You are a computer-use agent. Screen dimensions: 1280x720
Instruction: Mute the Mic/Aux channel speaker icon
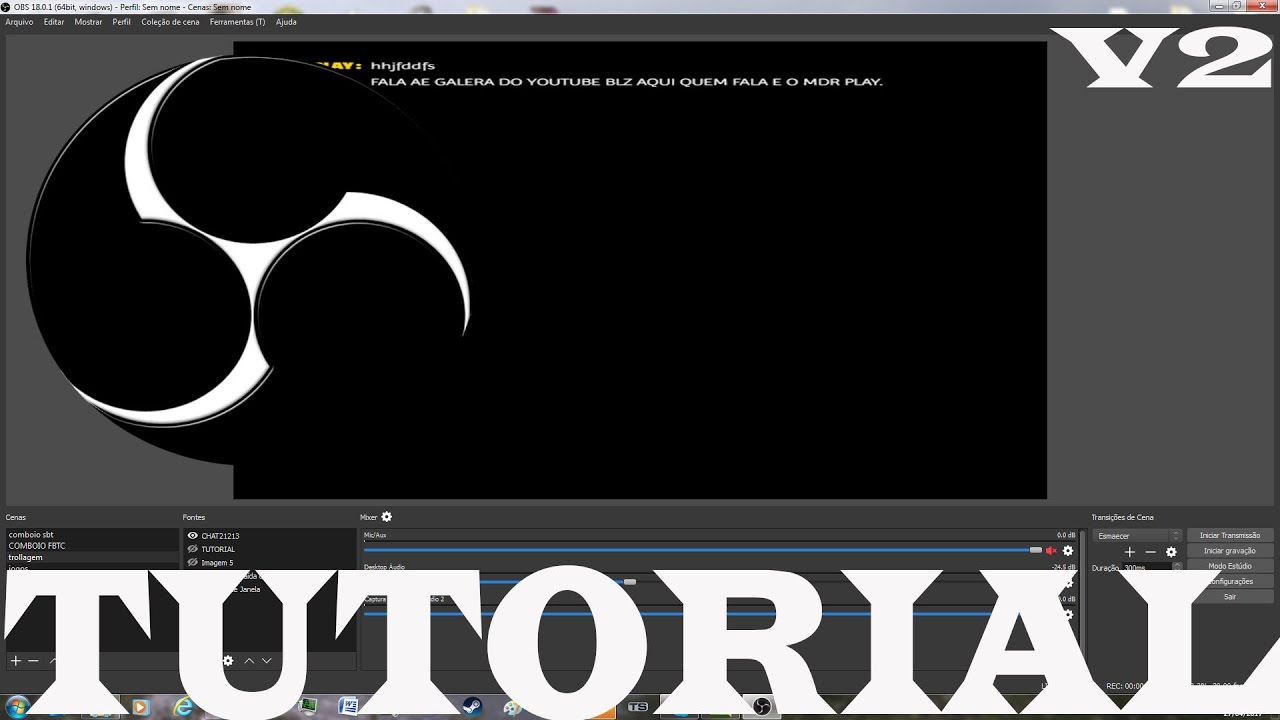click(1051, 551)
